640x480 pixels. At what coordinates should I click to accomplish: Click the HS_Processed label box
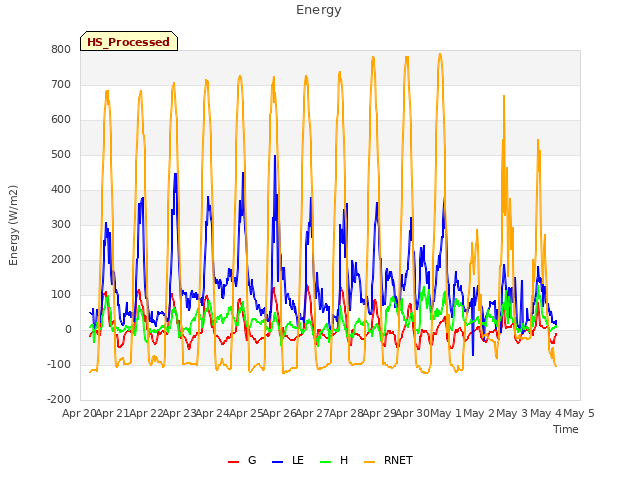click(x=129, y=41)
